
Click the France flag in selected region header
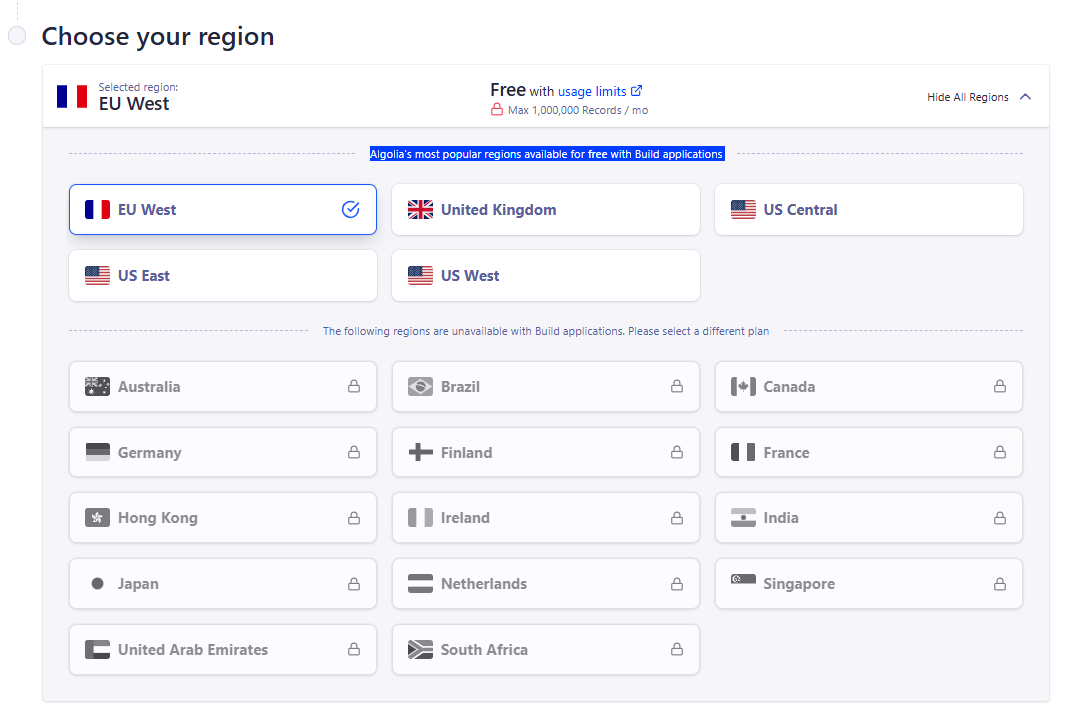(x=72, y=96)
